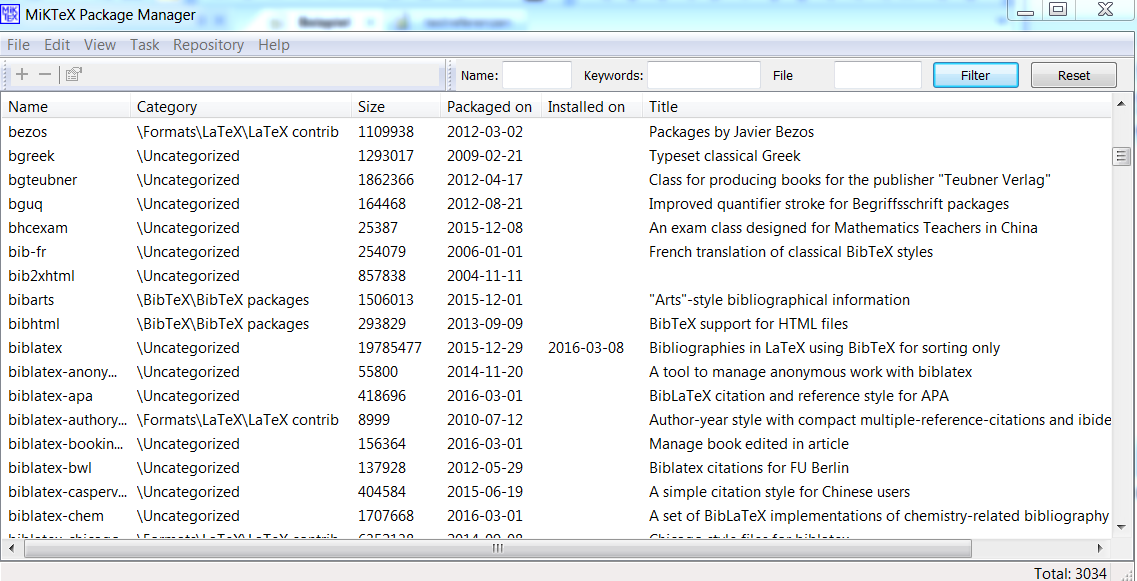Click title 'Packages by Javier Bezos'
The width and height of the screenshot is (1137, 581).
731,132
